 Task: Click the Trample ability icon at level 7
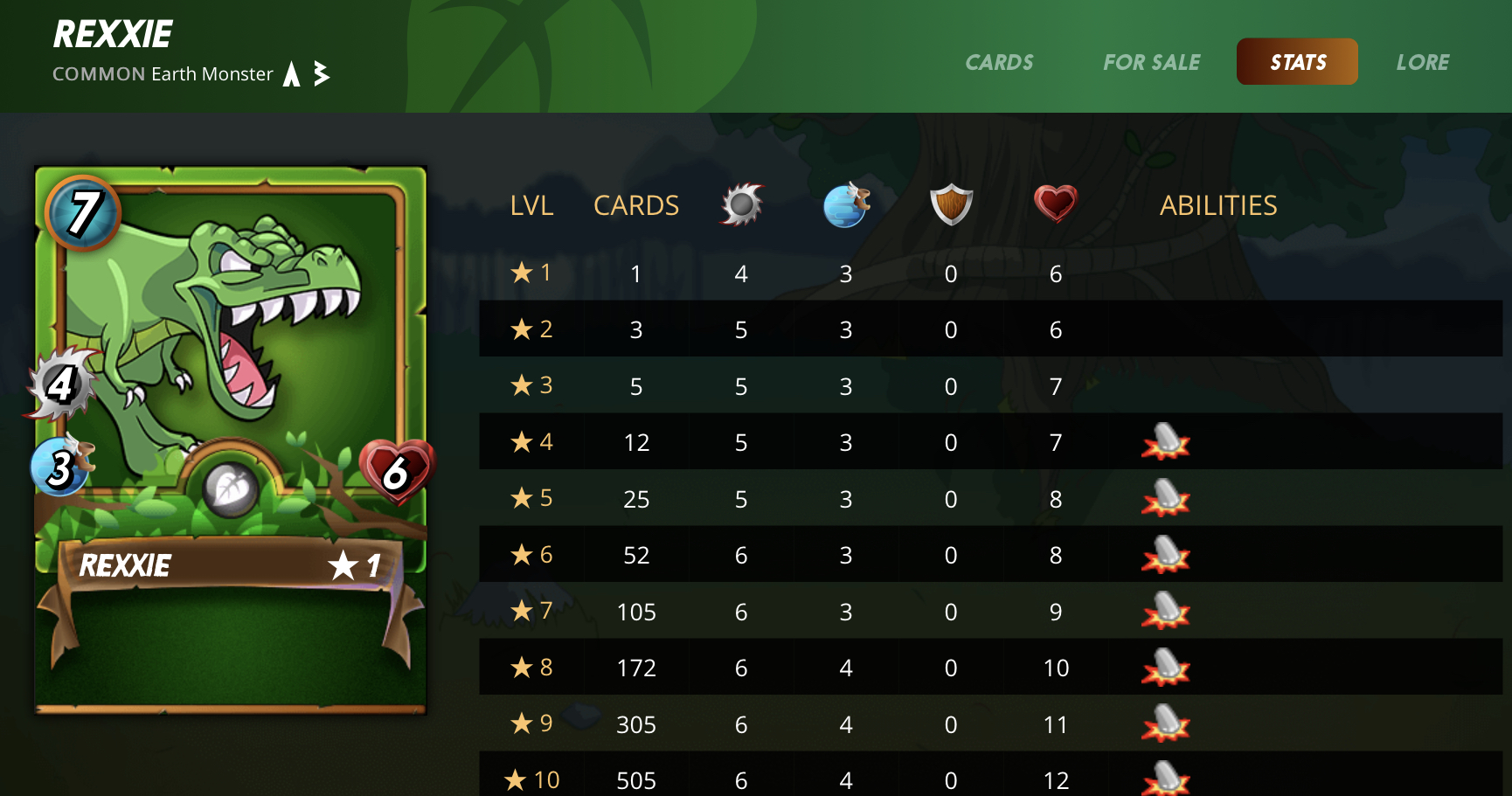pos(1166,611)
